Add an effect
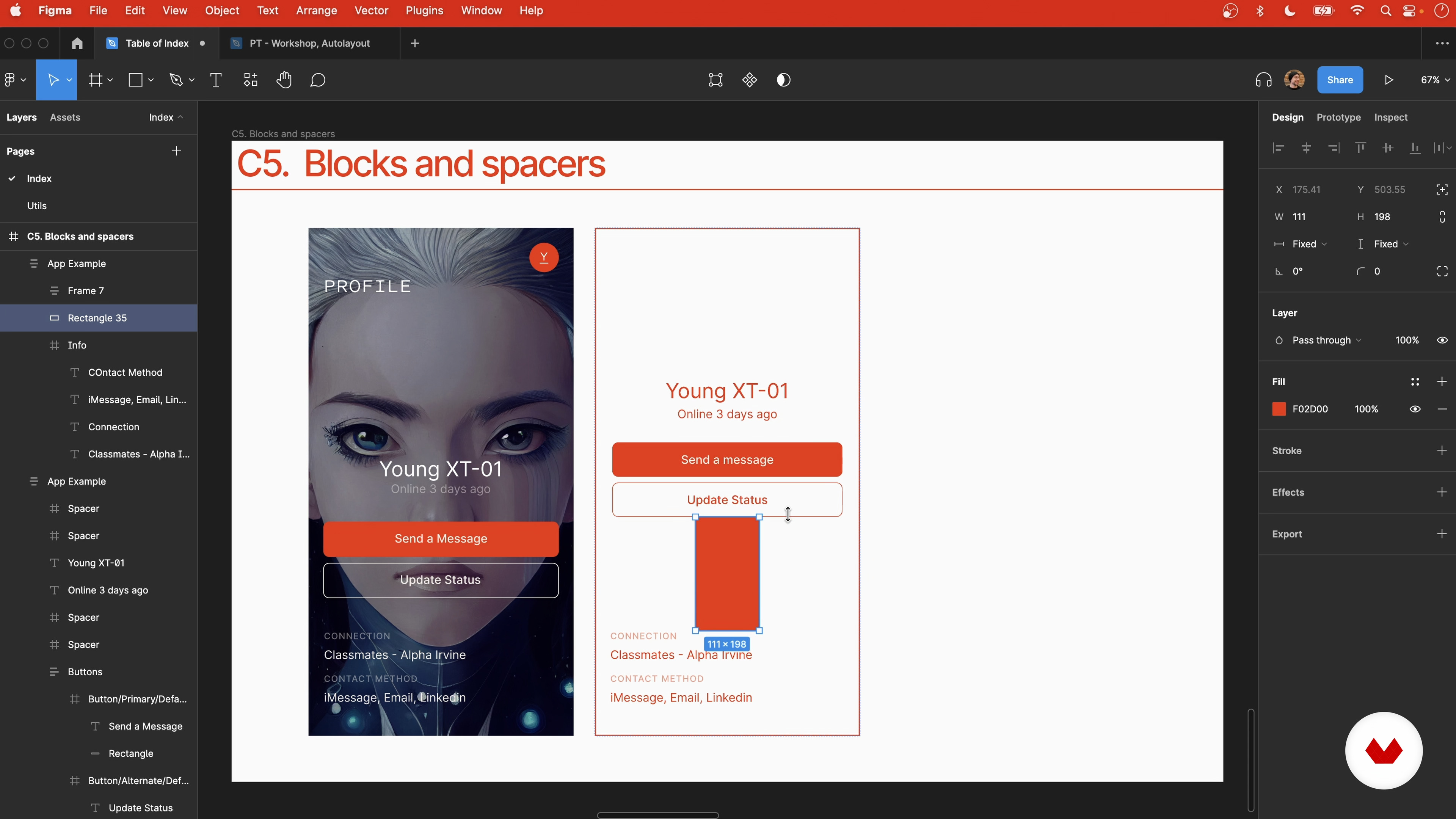 (1442, 492)
